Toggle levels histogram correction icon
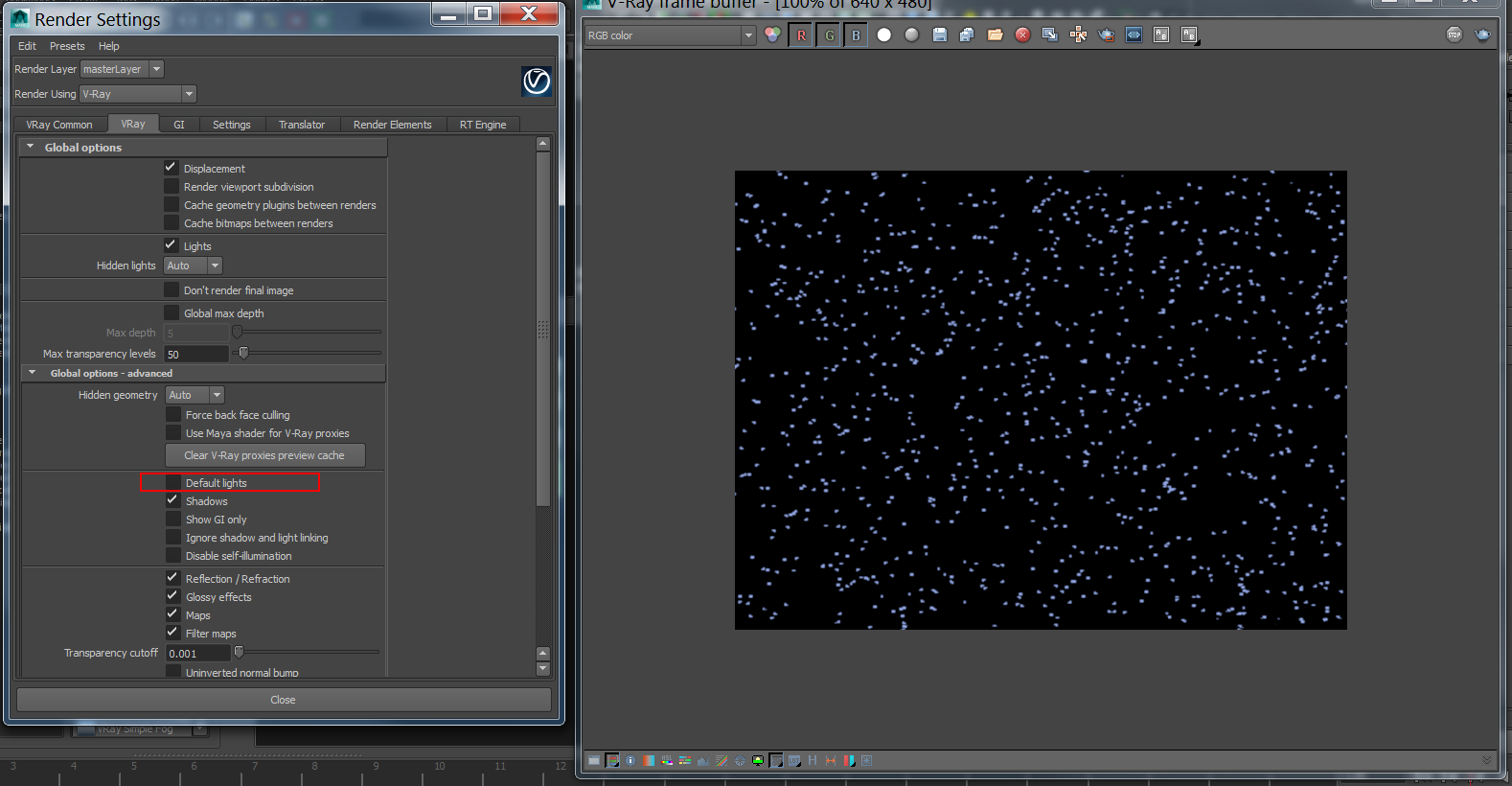This screenshot has height=786, width=1512. pyautogui.click(x=703, y=760)
